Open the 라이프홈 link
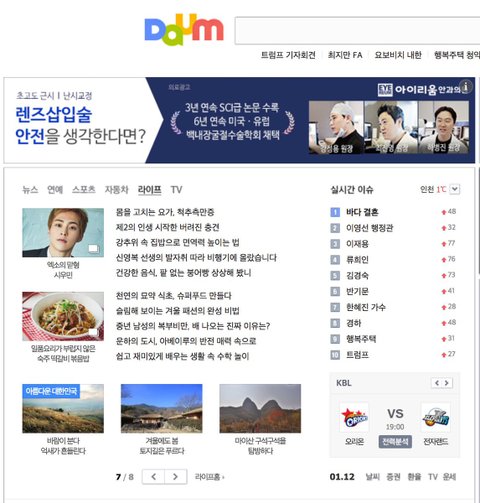Screen dimensions: 480x503 click(209, 477)
